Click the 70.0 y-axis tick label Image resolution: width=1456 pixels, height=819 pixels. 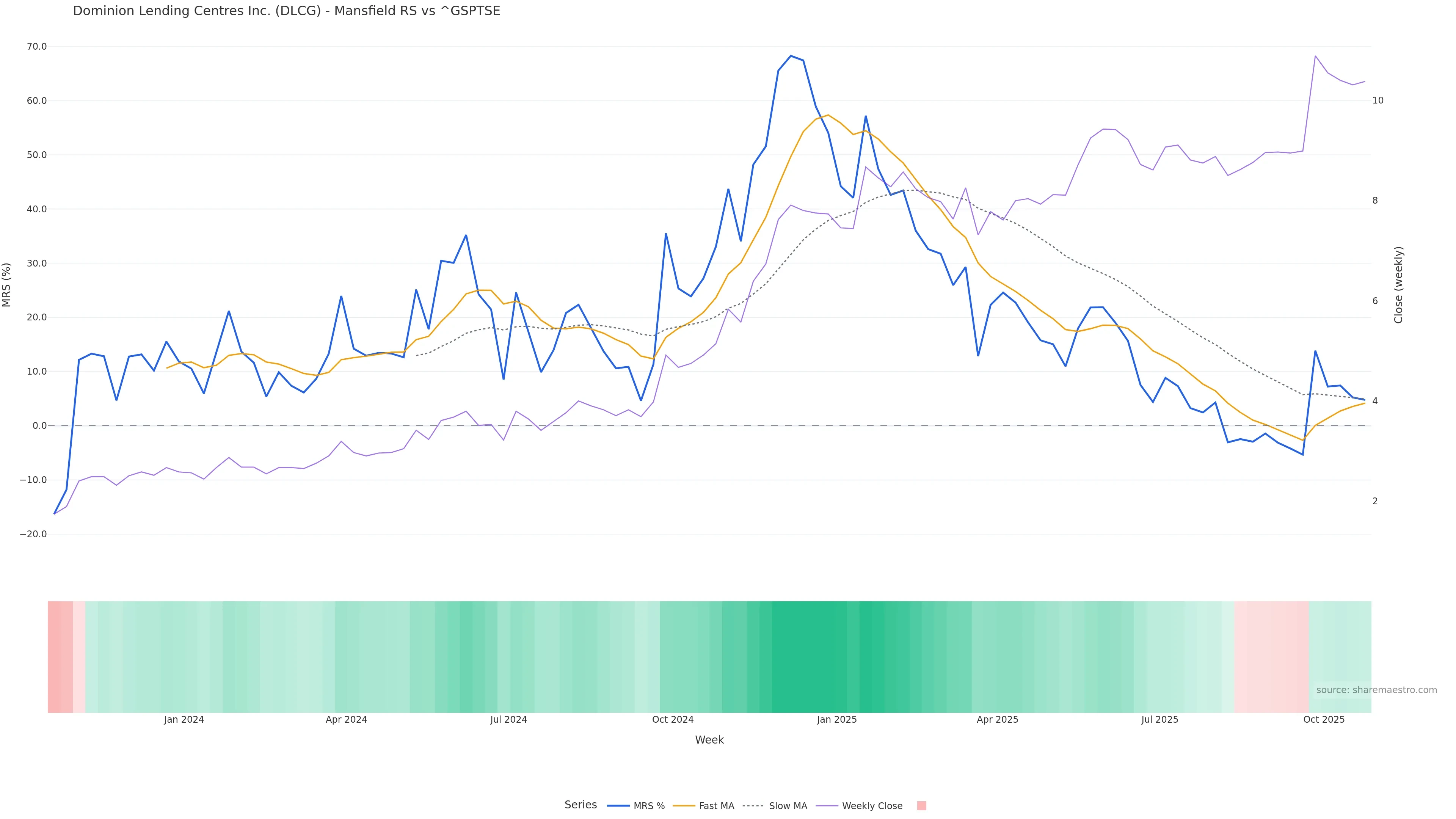(x=36, y=46)
